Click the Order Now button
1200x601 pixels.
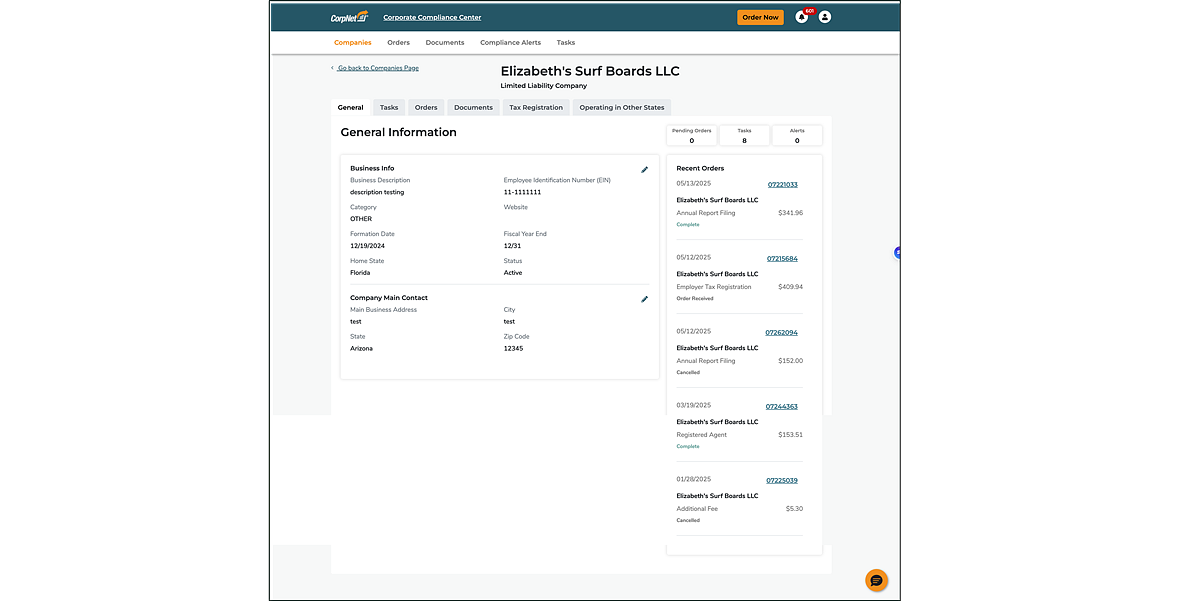[x=760, y=17]
